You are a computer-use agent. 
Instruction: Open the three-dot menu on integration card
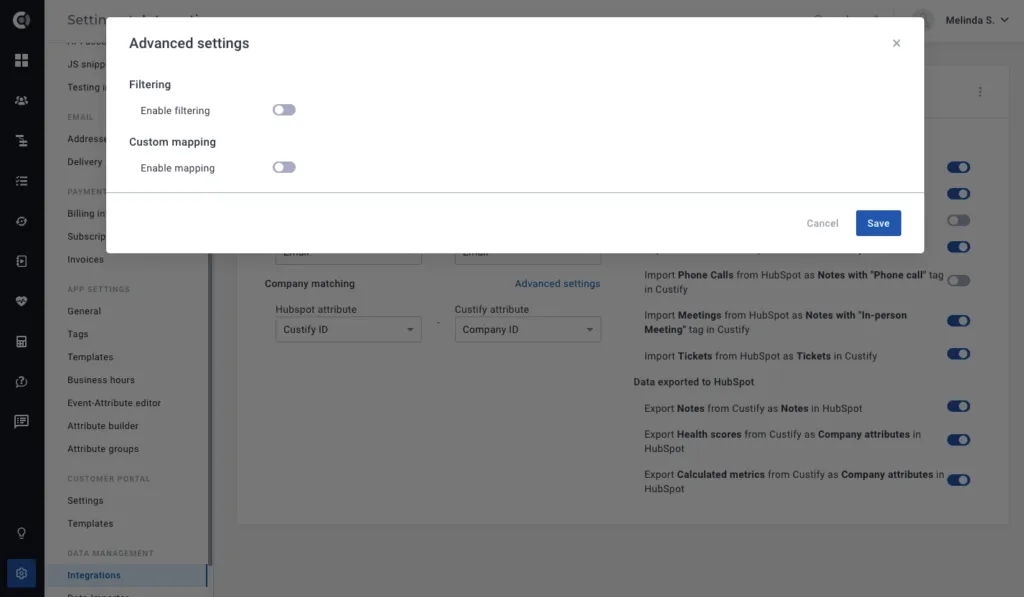pyautogui.click(x=980, y=92)
